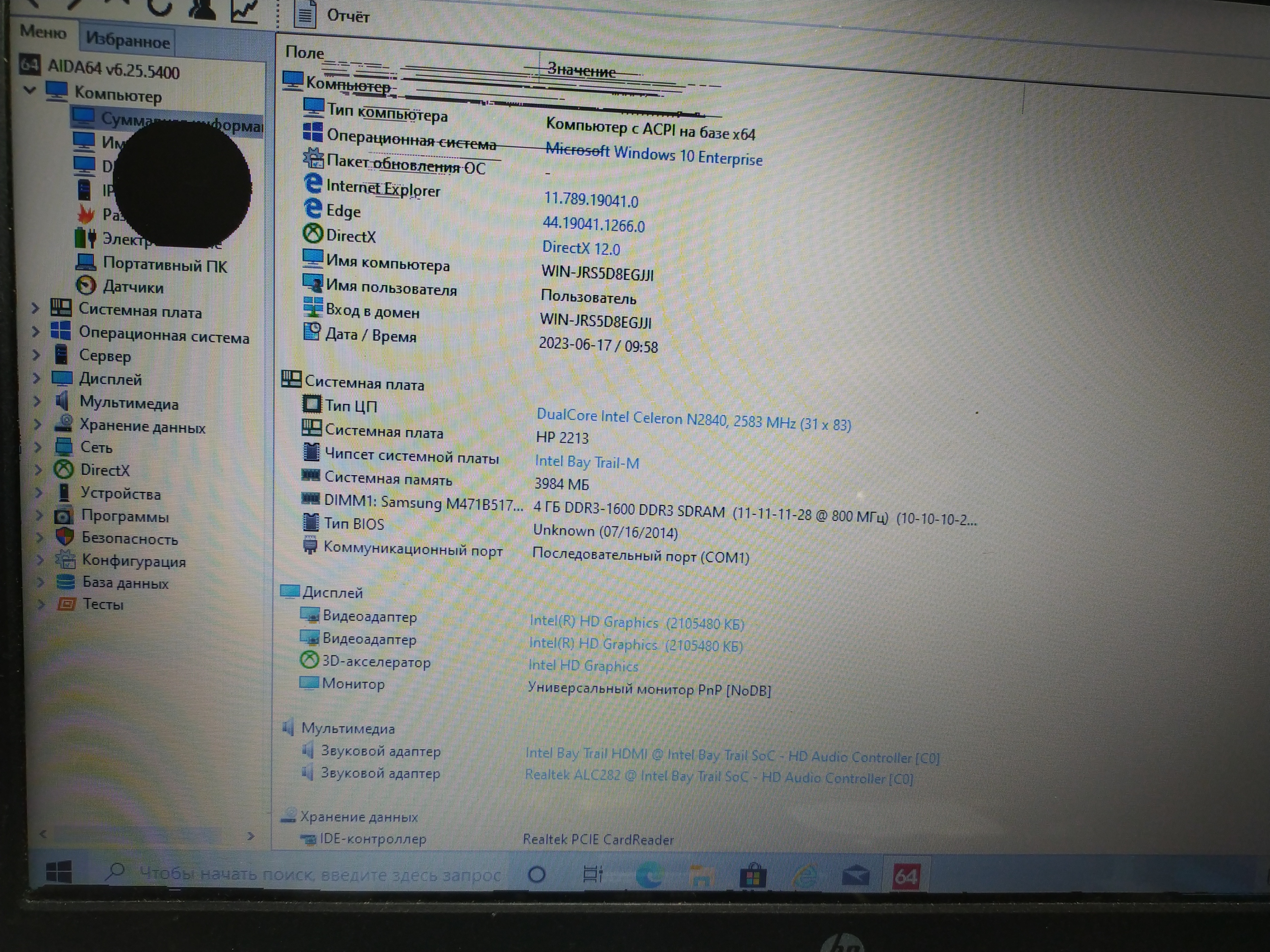Expand the Сервер tree node
The image size is (1270, 952).
36,355
